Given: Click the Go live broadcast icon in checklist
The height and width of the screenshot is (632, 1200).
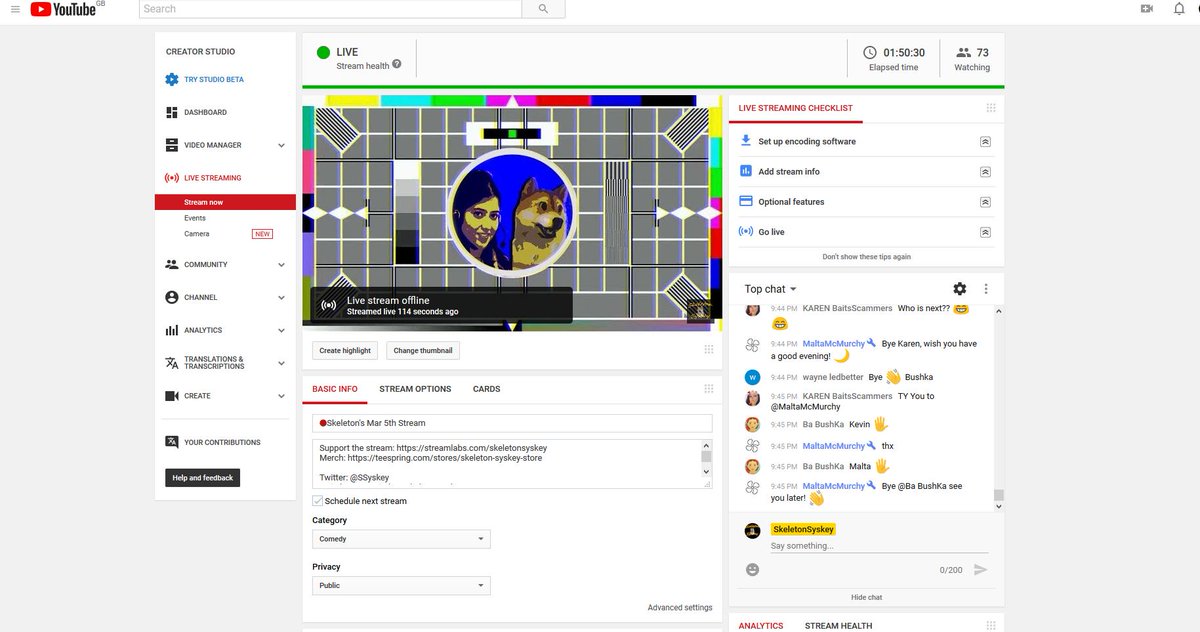Looking at the screenshot, I should (745, 231).
